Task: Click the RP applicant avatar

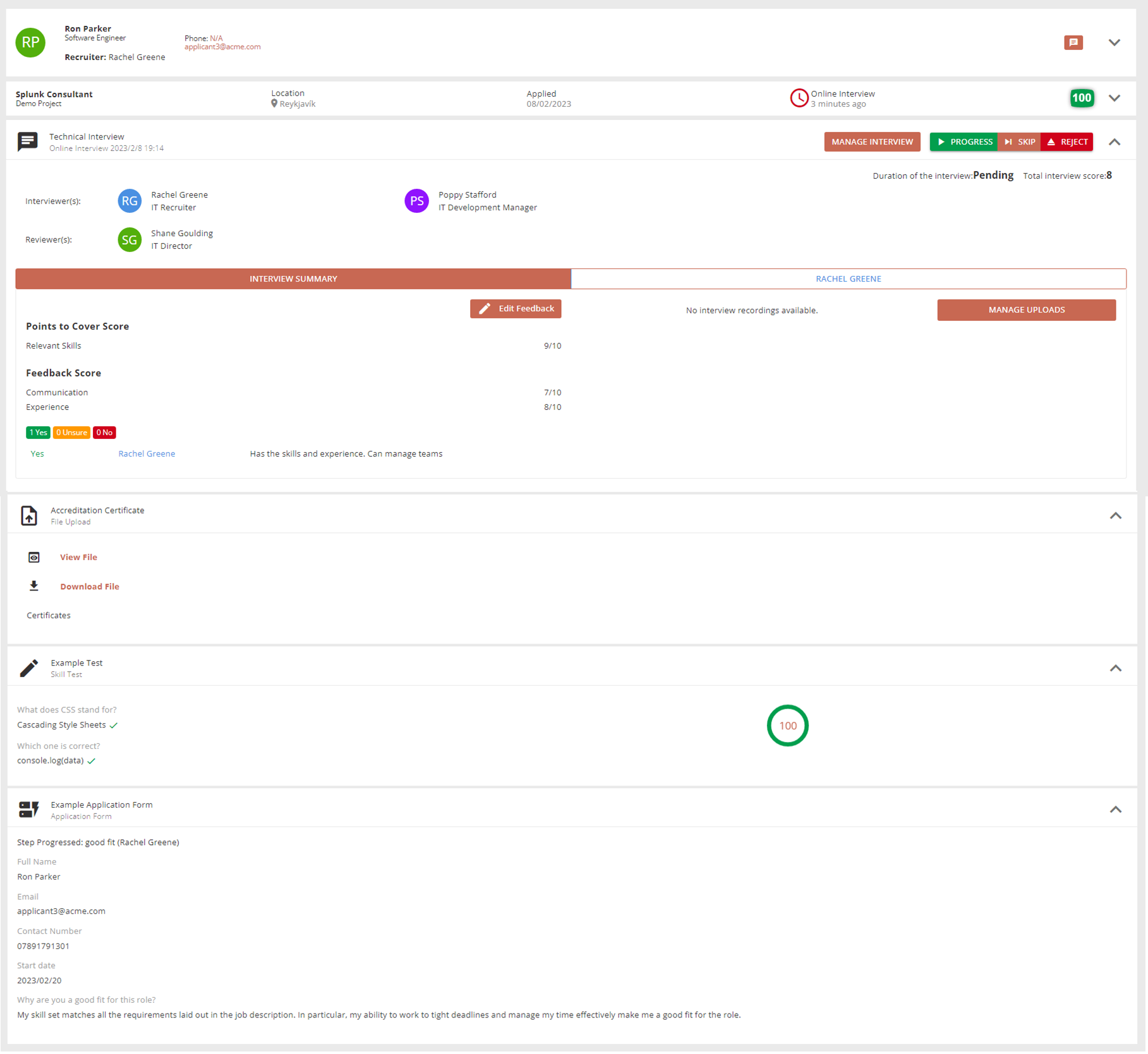Action: coord(30,42)
